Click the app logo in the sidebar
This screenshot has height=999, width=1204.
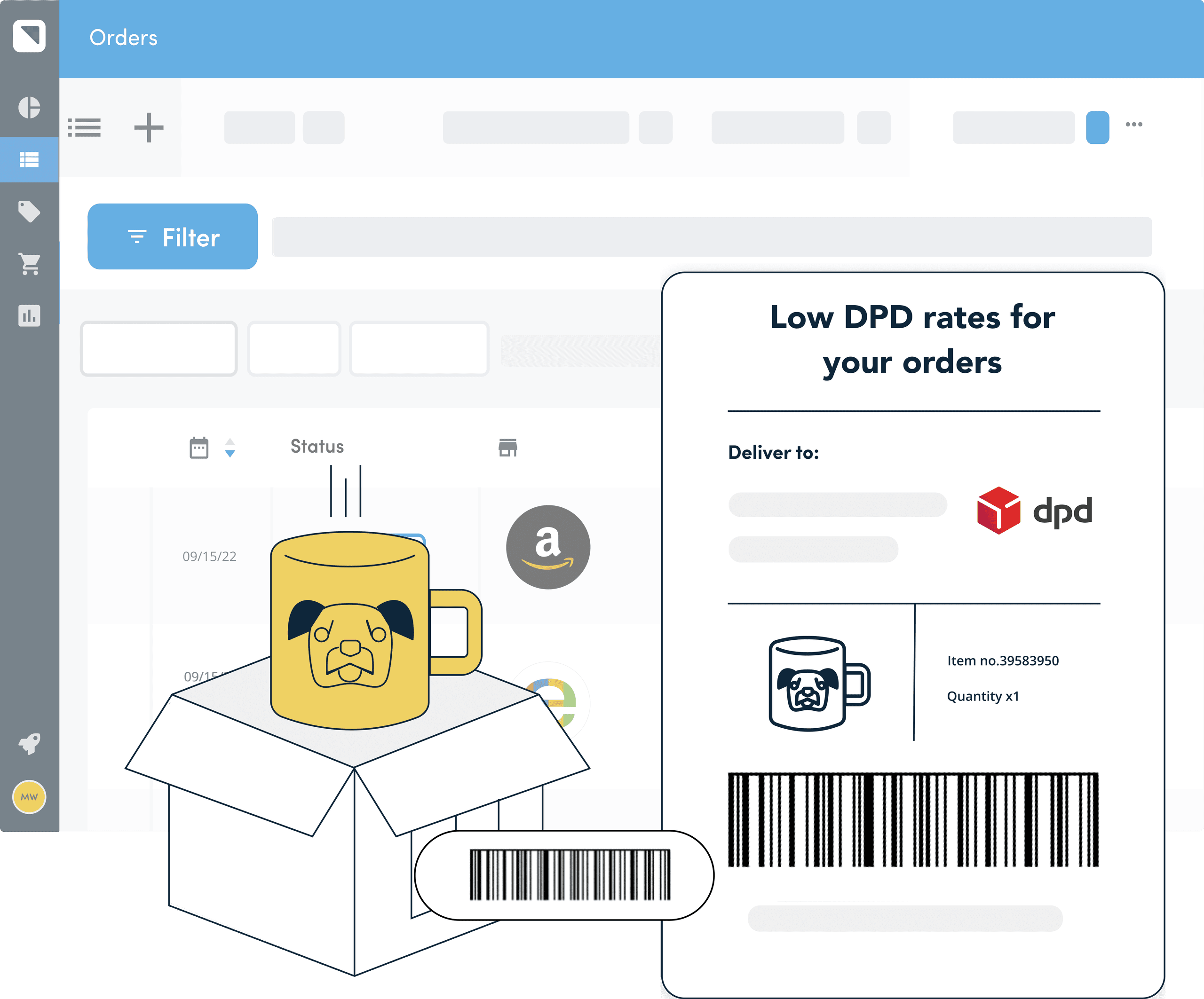pyautogui.click(x=29, y=36)
